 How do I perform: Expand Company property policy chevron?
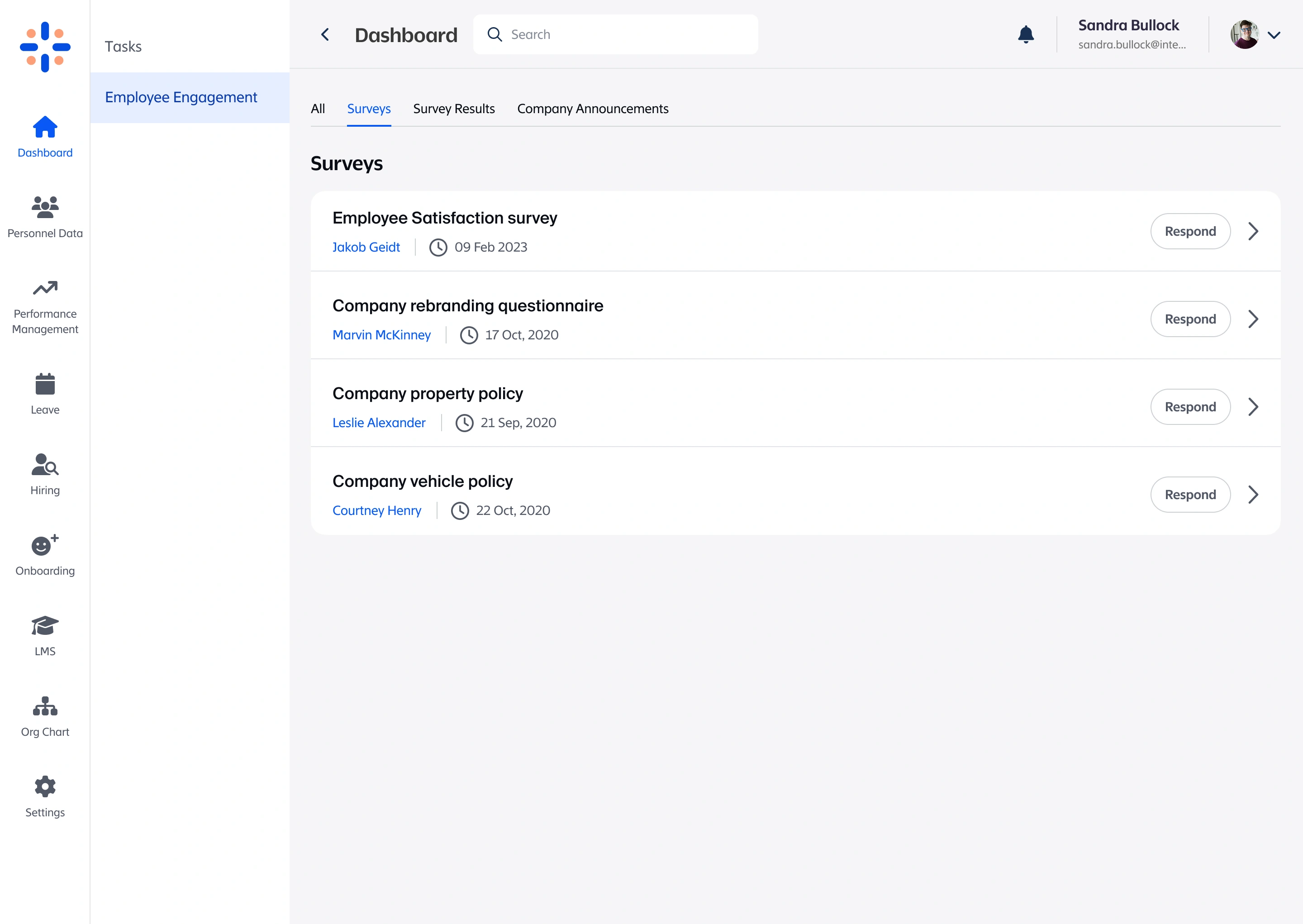pos(1253,407)
